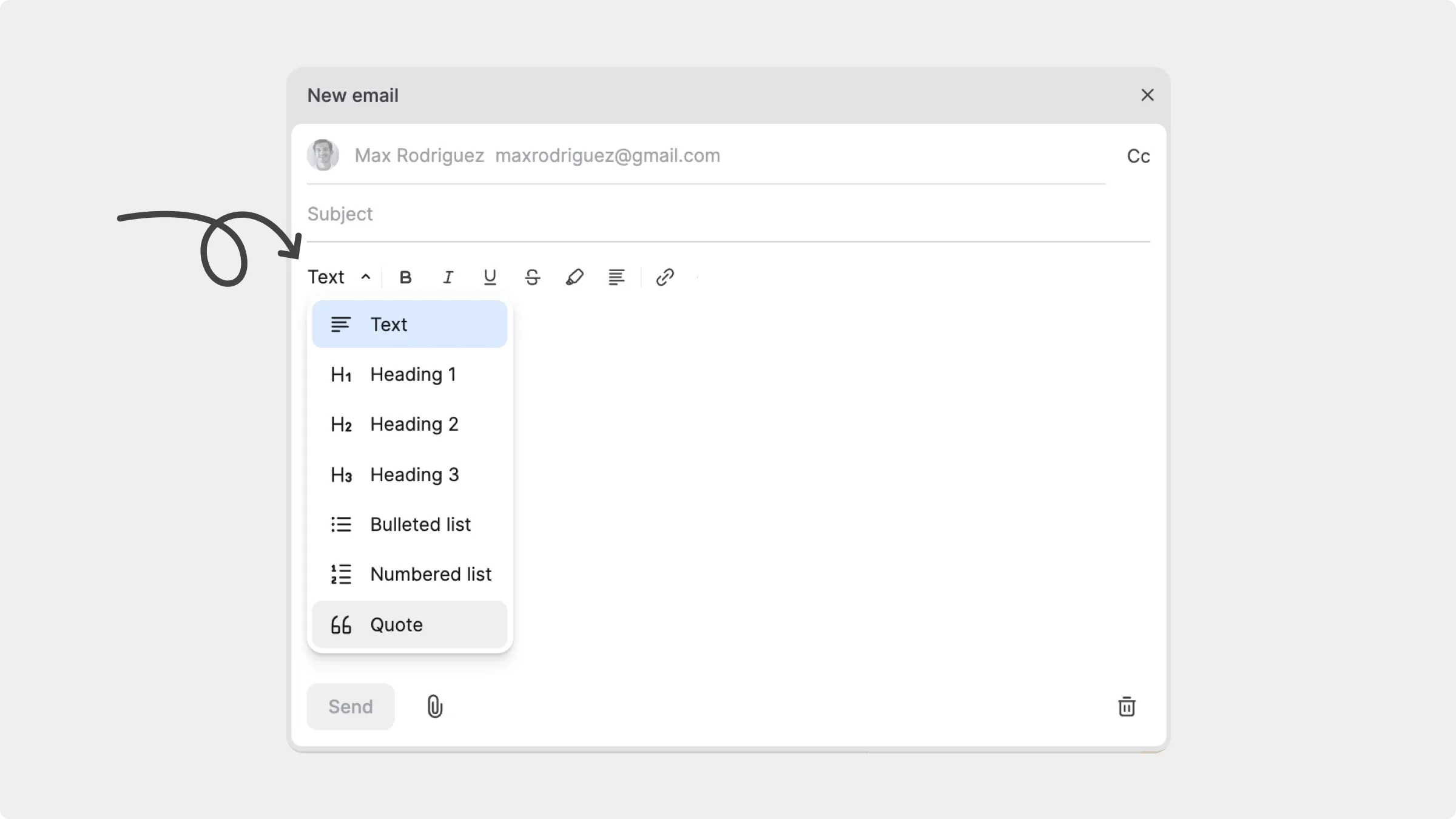Image resolution: width=1456 pixels, height=819 pixels.
Task: Toggle underline formatting
Action: (x=490, y=277)
